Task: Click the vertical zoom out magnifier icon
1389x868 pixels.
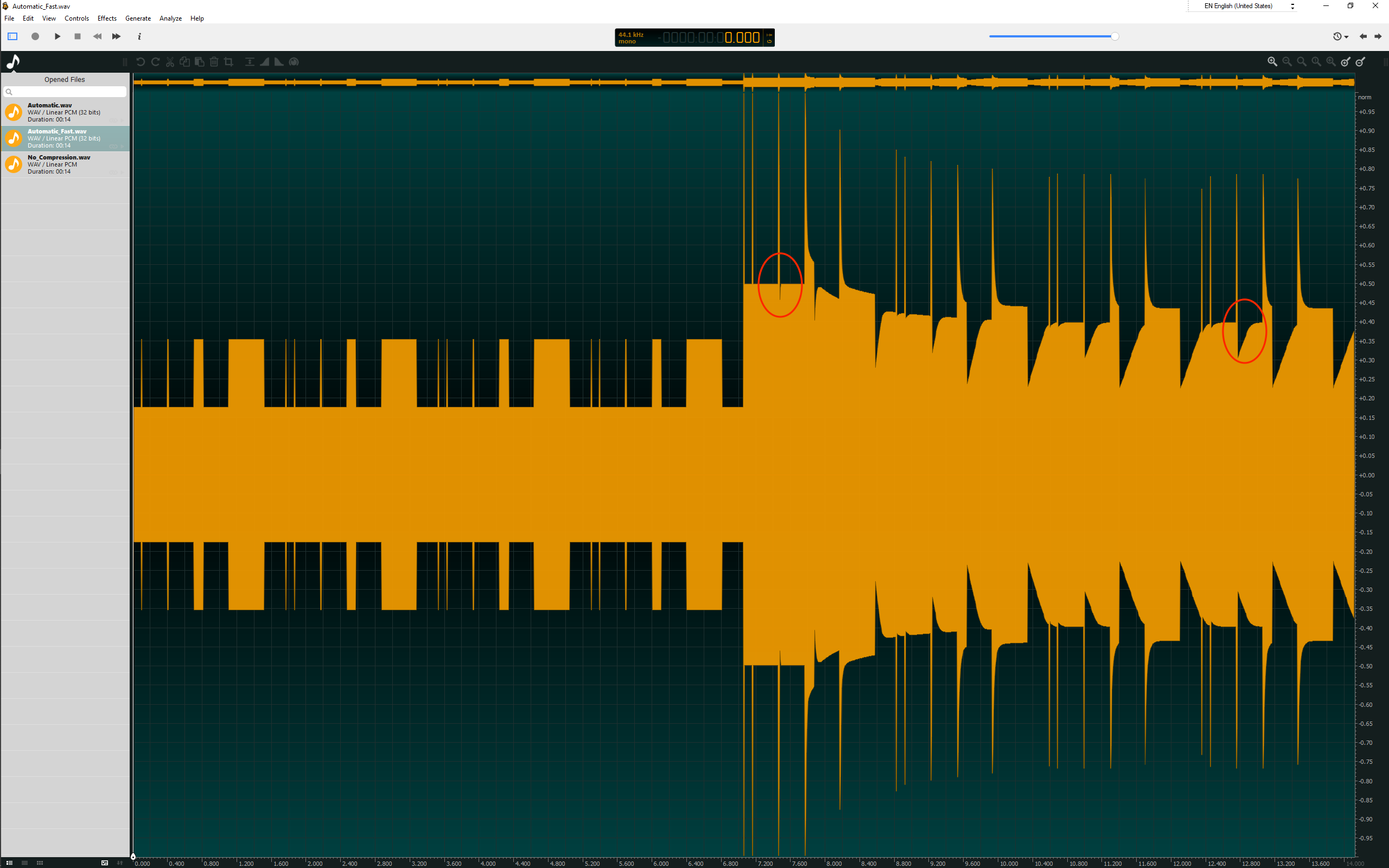Action: pos(1360,61)
